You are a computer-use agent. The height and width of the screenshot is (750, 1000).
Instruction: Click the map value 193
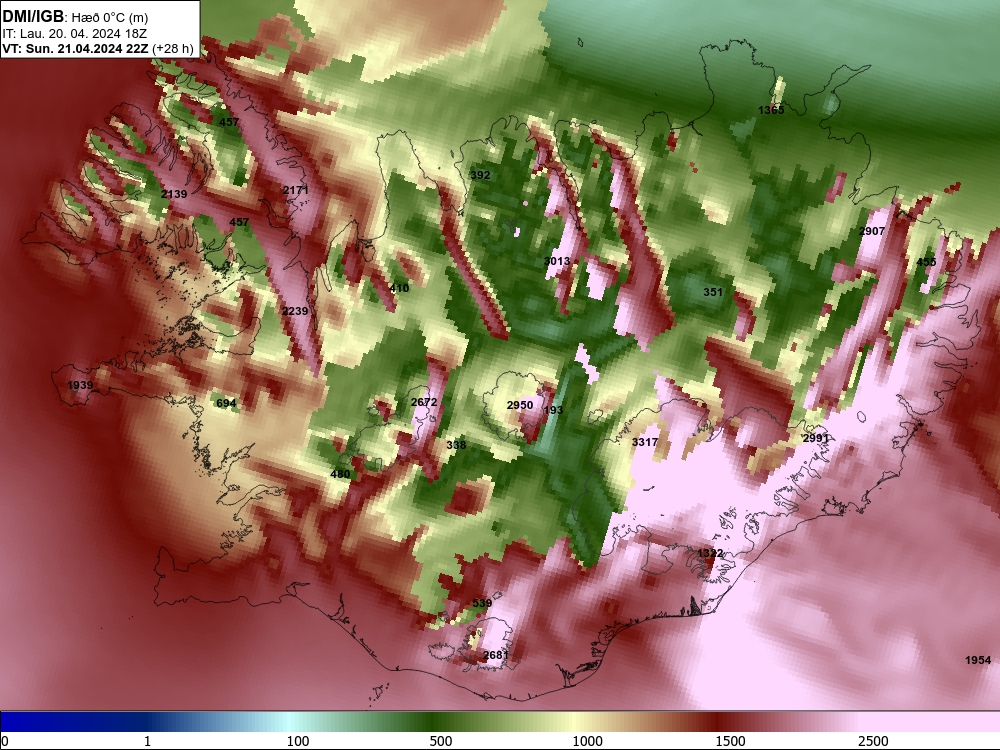[x=554, y=410]
